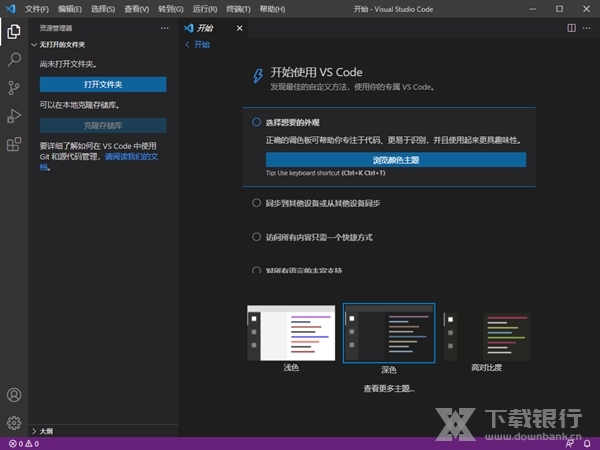Choose the 深色 dark theme thumbnail
Screen dimensions: 600x450
[389, 333]
